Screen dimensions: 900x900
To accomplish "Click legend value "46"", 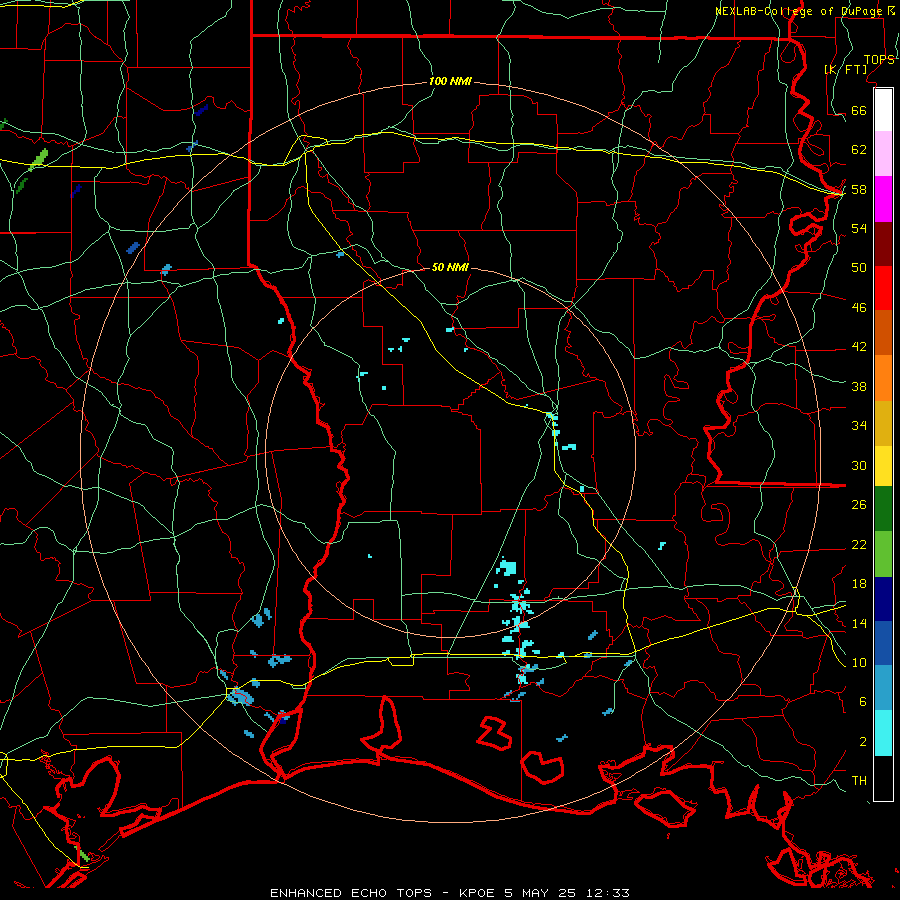I will pyautogui.click(x=859, y=307).
